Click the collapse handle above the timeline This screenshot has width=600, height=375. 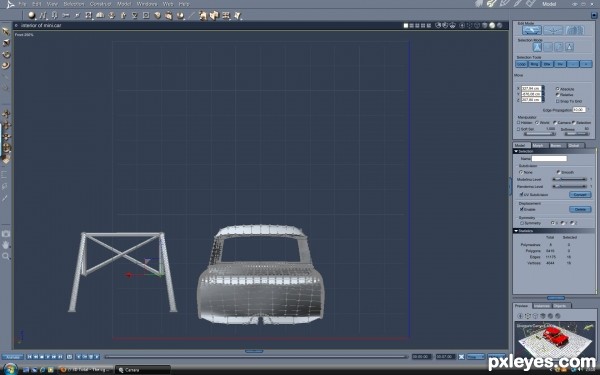254,351
